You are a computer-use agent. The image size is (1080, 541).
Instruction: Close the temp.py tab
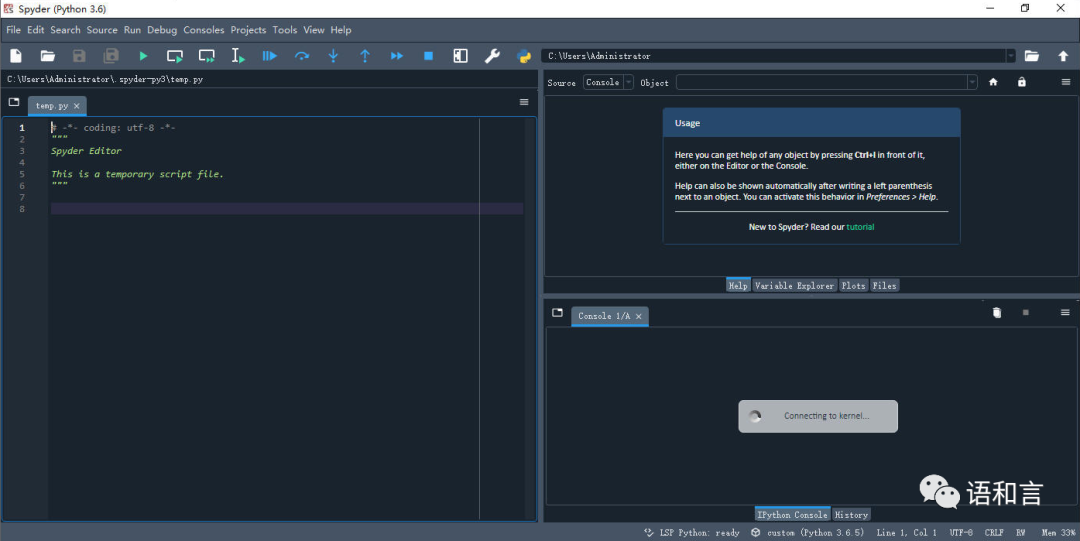click(76, 106)
